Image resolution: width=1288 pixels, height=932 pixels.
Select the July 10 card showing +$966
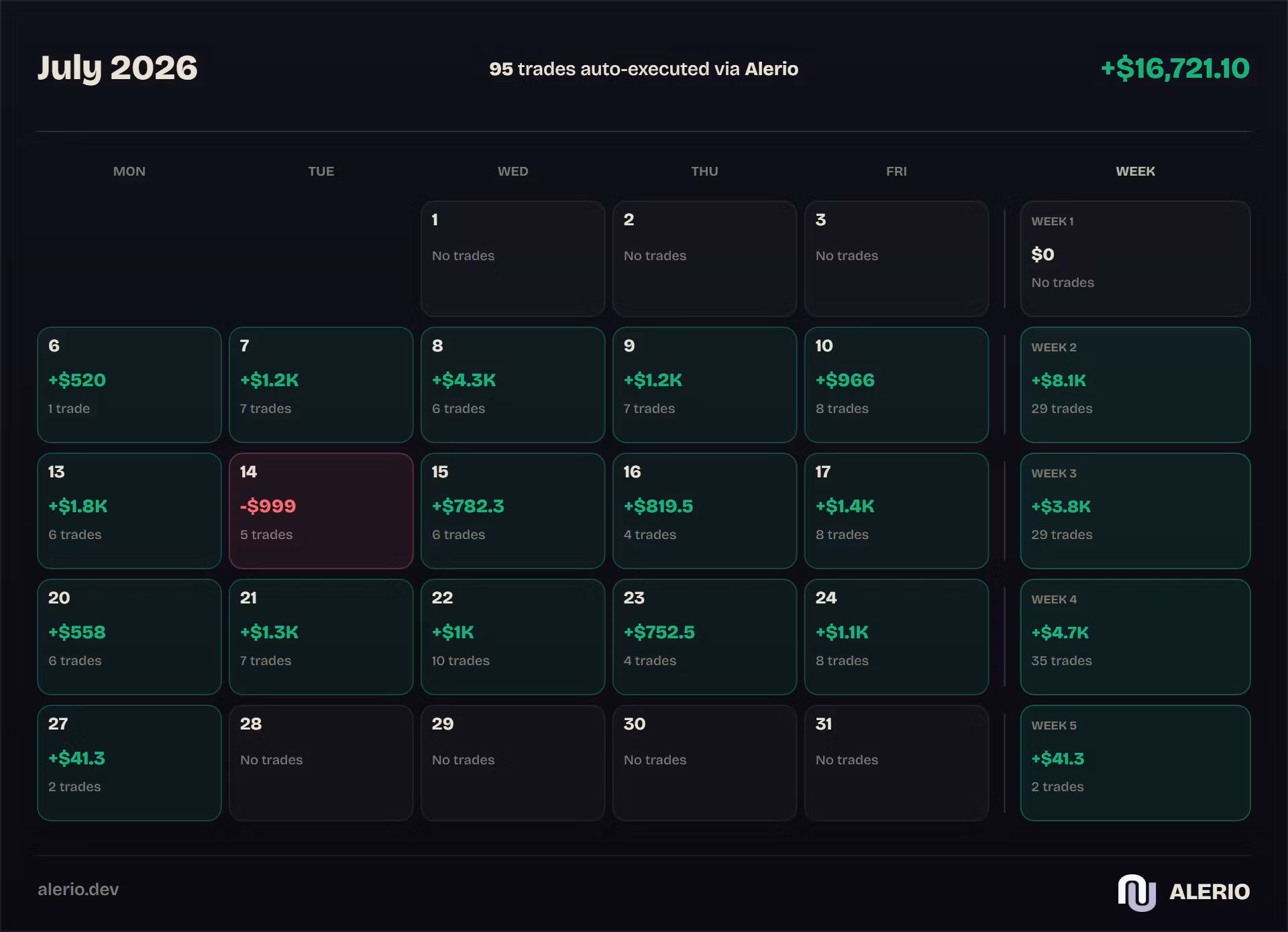pyautogui.click(x=896, y=385)
